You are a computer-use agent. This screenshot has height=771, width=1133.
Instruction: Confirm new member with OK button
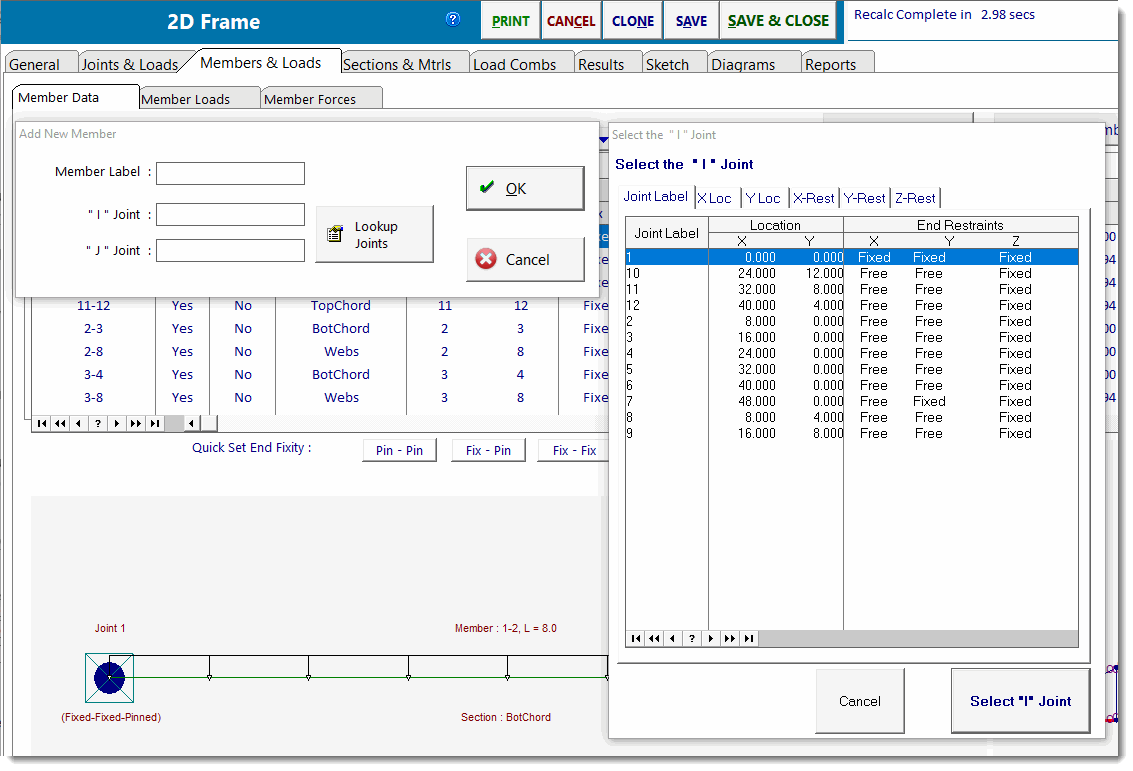[x=525, y=188]
